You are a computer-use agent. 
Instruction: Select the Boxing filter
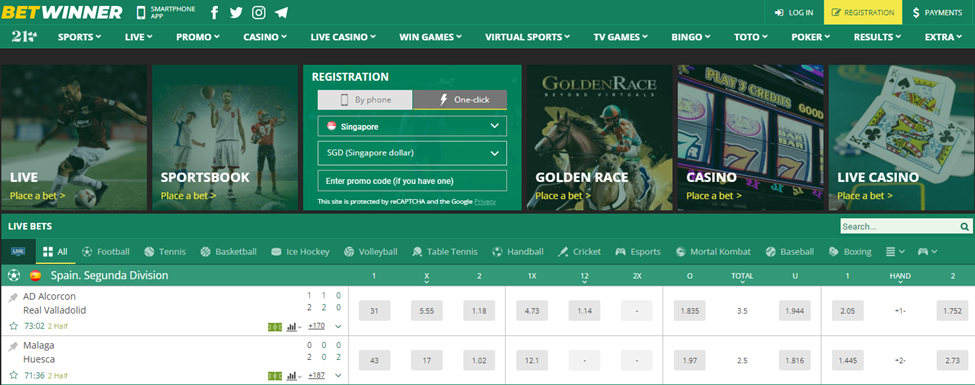click(850, 252)
